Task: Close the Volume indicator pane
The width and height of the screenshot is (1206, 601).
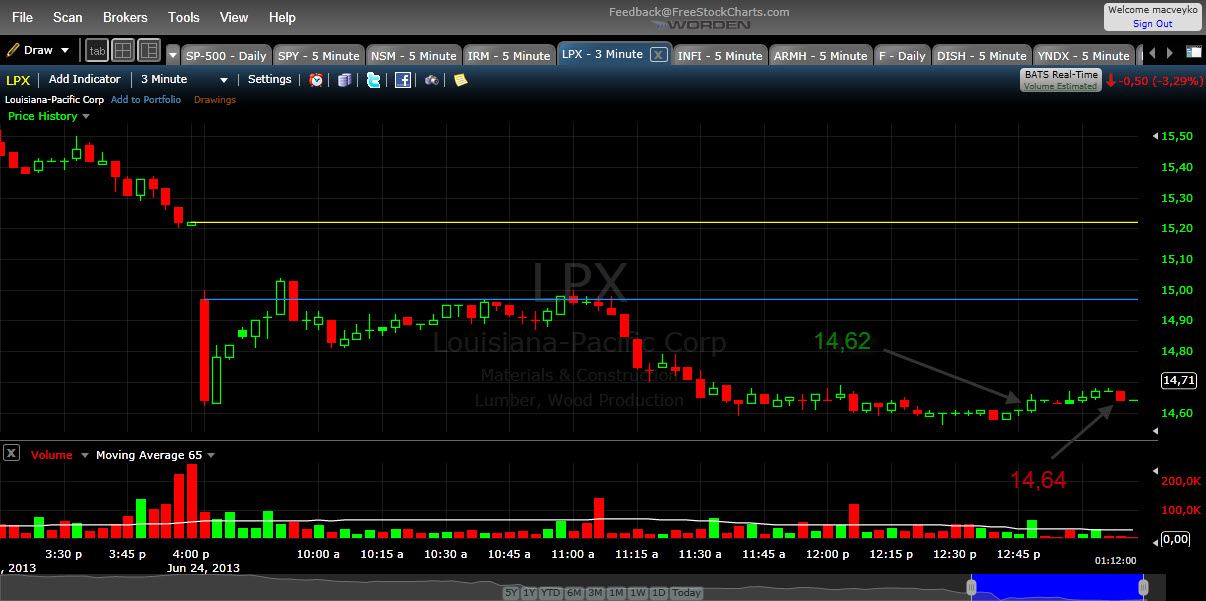Action: 11,453
